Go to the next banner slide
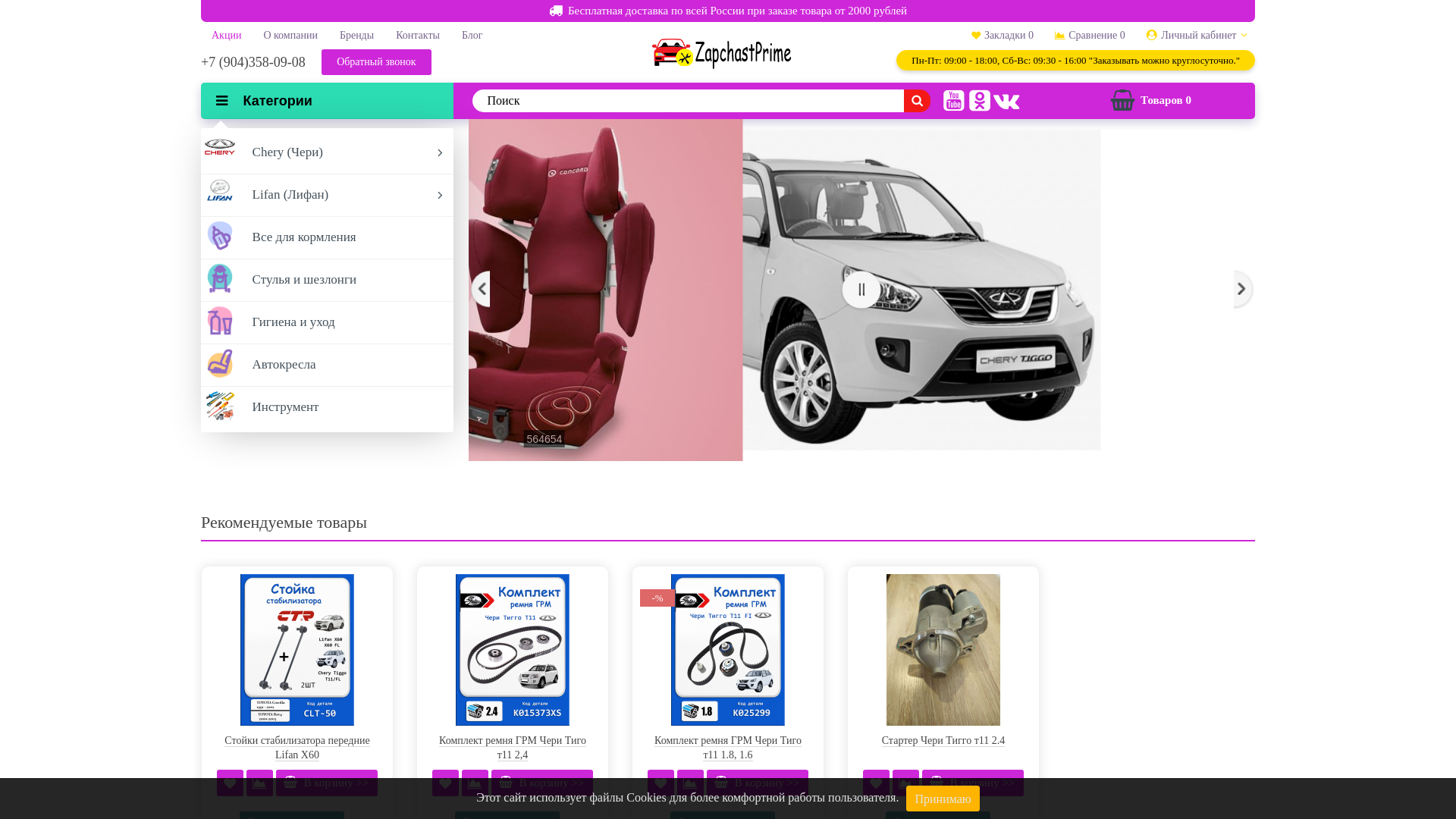 click(1243, 289)
